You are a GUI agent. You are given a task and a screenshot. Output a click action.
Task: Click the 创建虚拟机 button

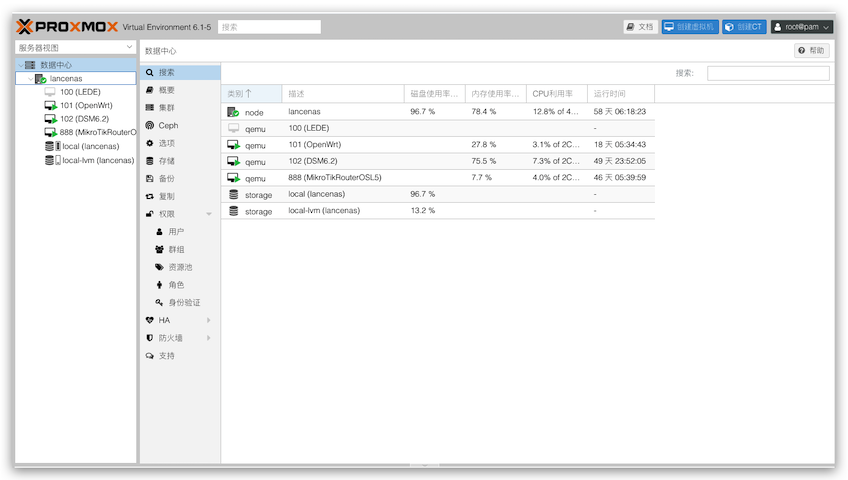click(x=690, y=27)
